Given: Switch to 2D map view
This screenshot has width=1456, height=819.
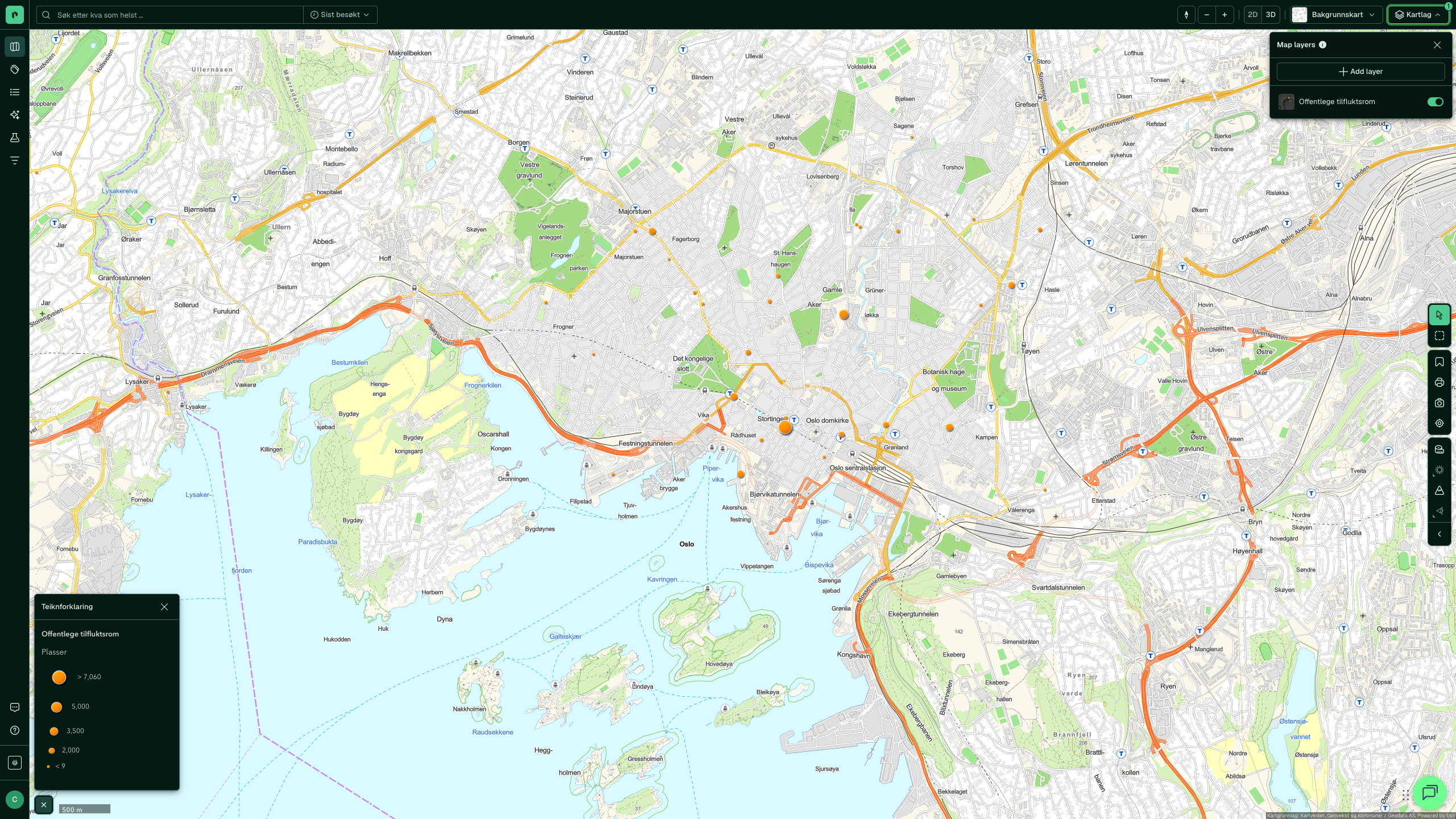Looking at the screenshot, I should tap(1252, 15).
